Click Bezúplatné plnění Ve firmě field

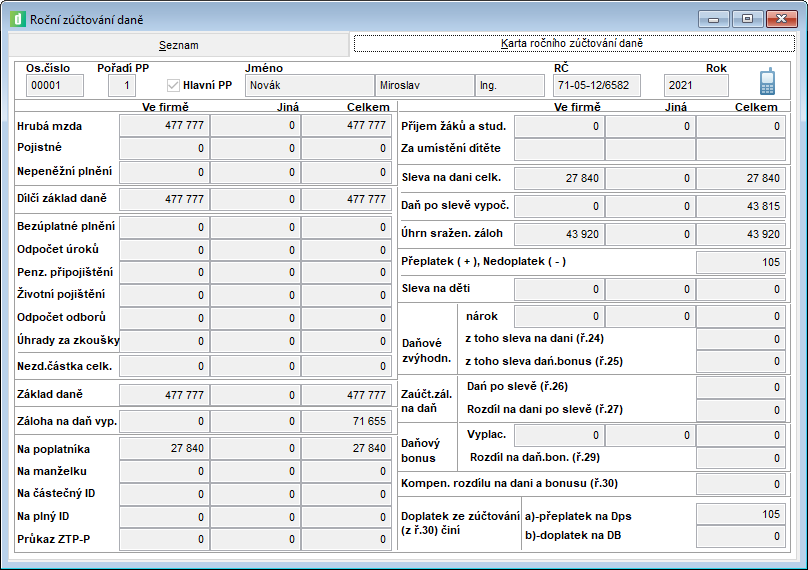coord(164,227)
